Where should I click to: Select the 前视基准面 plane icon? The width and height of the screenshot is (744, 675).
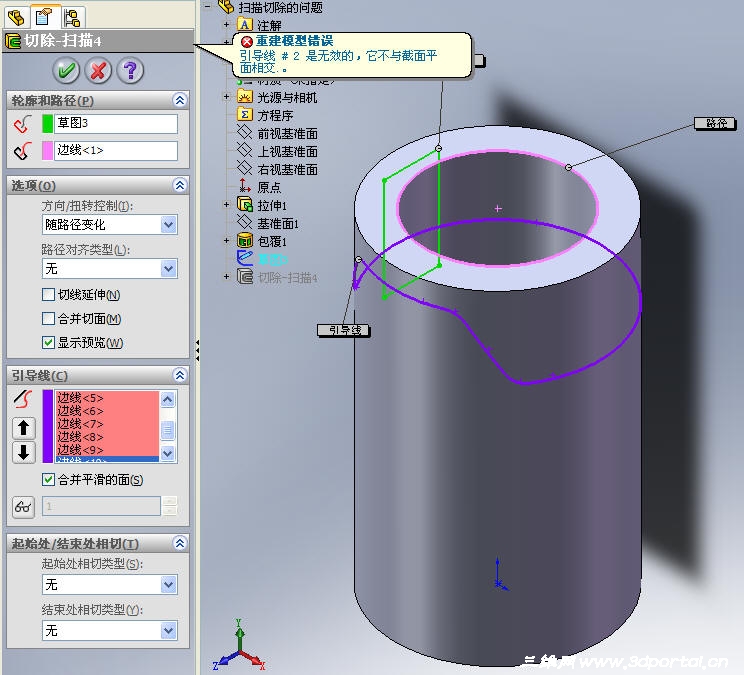pos(245,132)
